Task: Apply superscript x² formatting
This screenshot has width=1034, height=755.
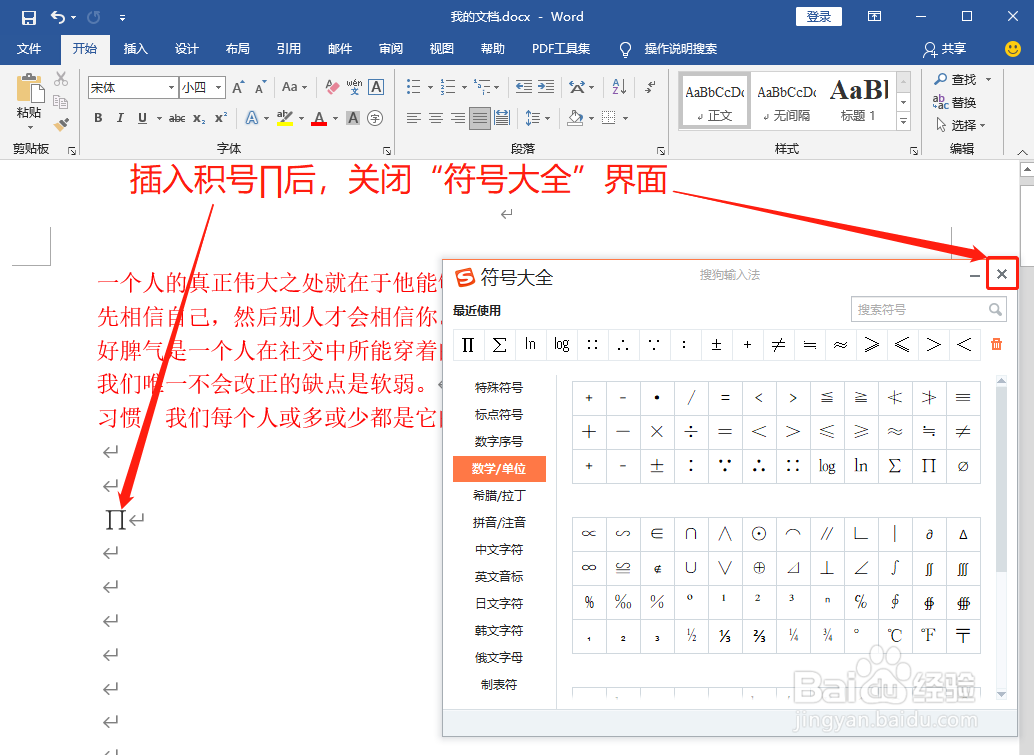Action: [x=221, y=118]
